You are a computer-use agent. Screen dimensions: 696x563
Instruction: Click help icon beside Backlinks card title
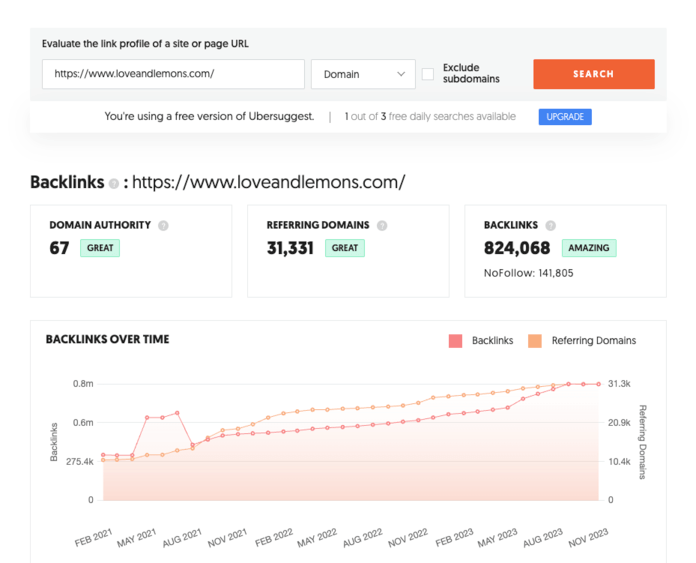[551, 226]
